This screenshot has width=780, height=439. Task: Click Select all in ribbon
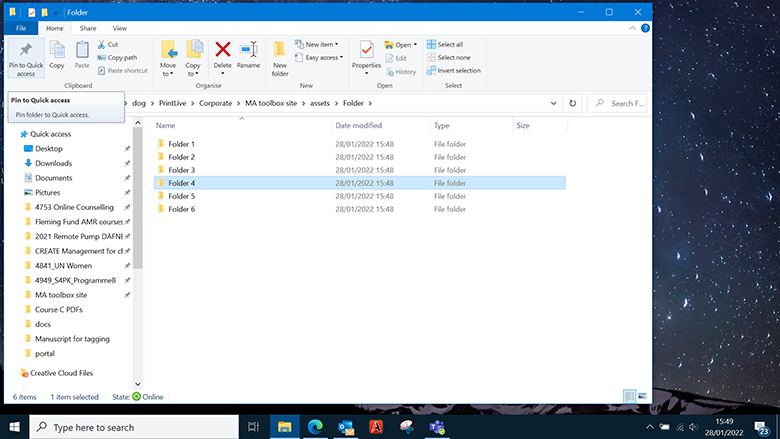click(x=445, y=44)
